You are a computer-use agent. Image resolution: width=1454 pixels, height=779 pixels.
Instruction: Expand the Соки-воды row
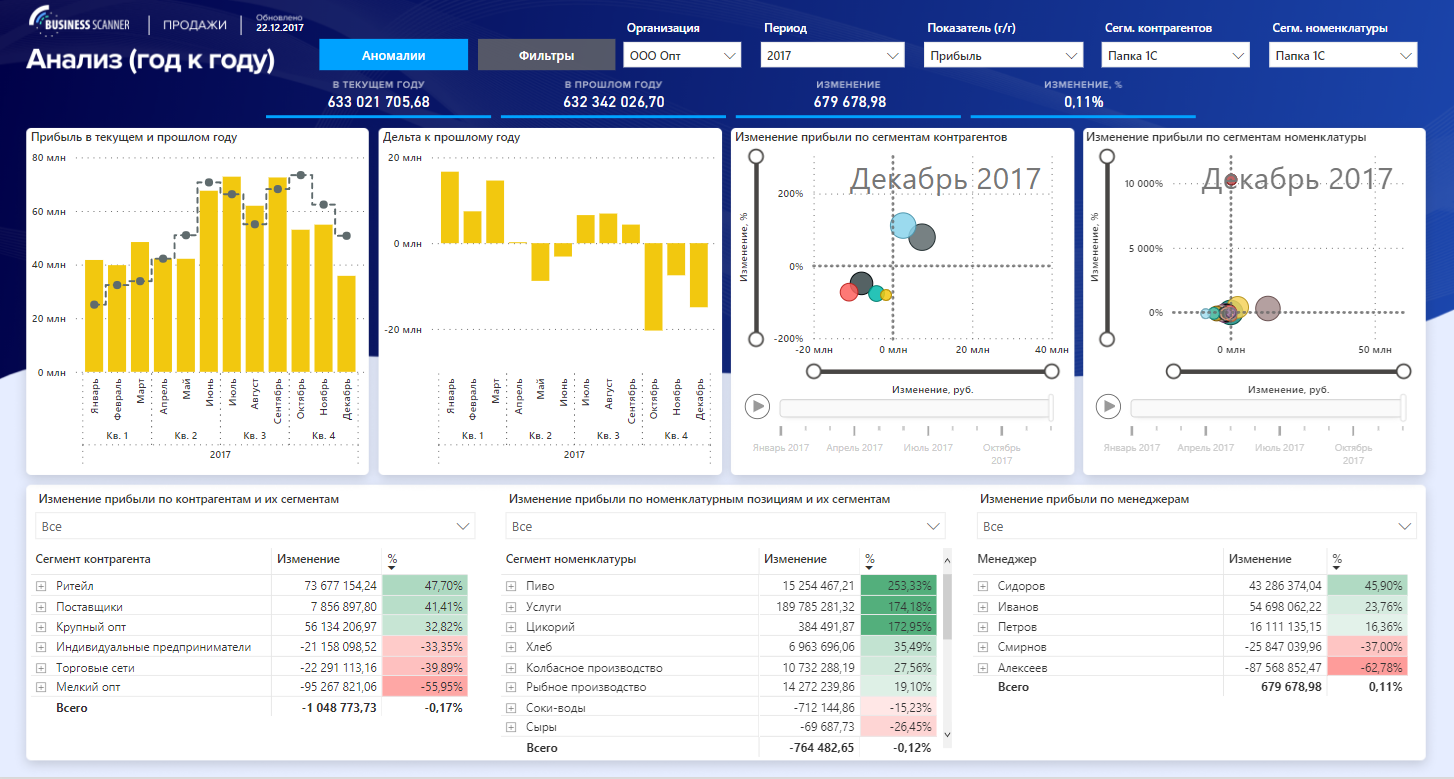click(x=511, y=708)
